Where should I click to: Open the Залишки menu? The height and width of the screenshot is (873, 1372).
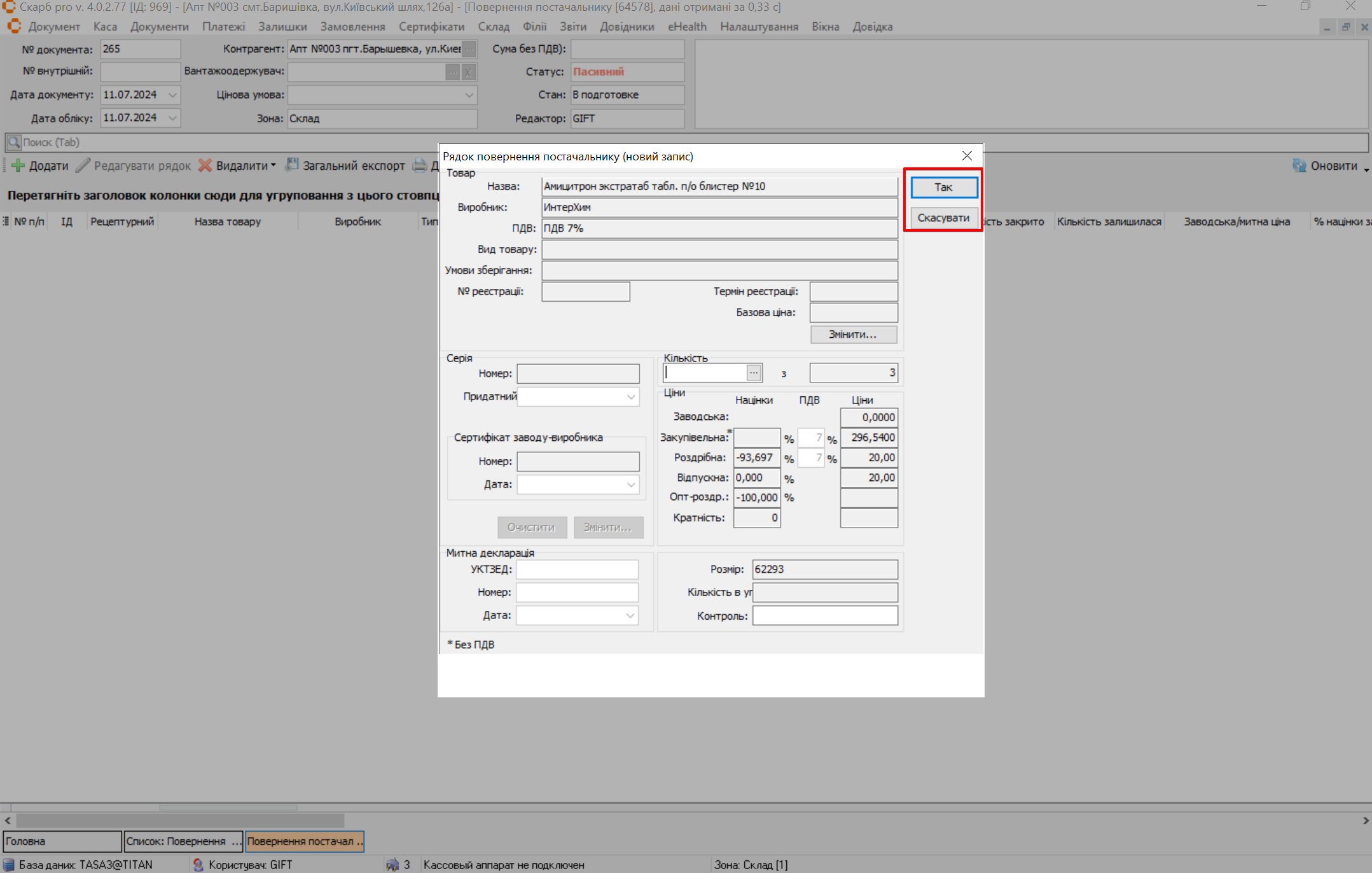tap(282, 27)
